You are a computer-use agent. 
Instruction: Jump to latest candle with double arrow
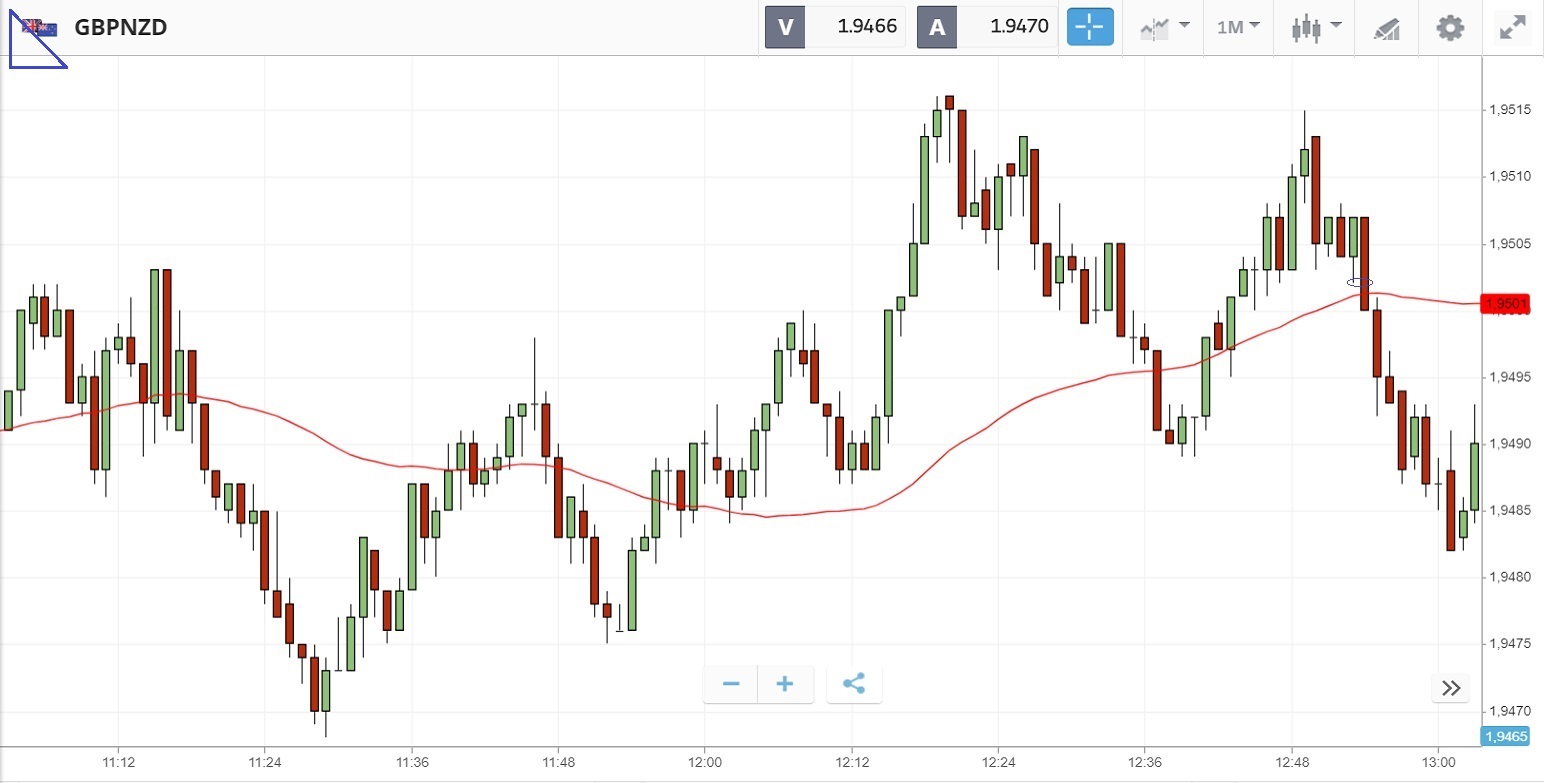1451,687
